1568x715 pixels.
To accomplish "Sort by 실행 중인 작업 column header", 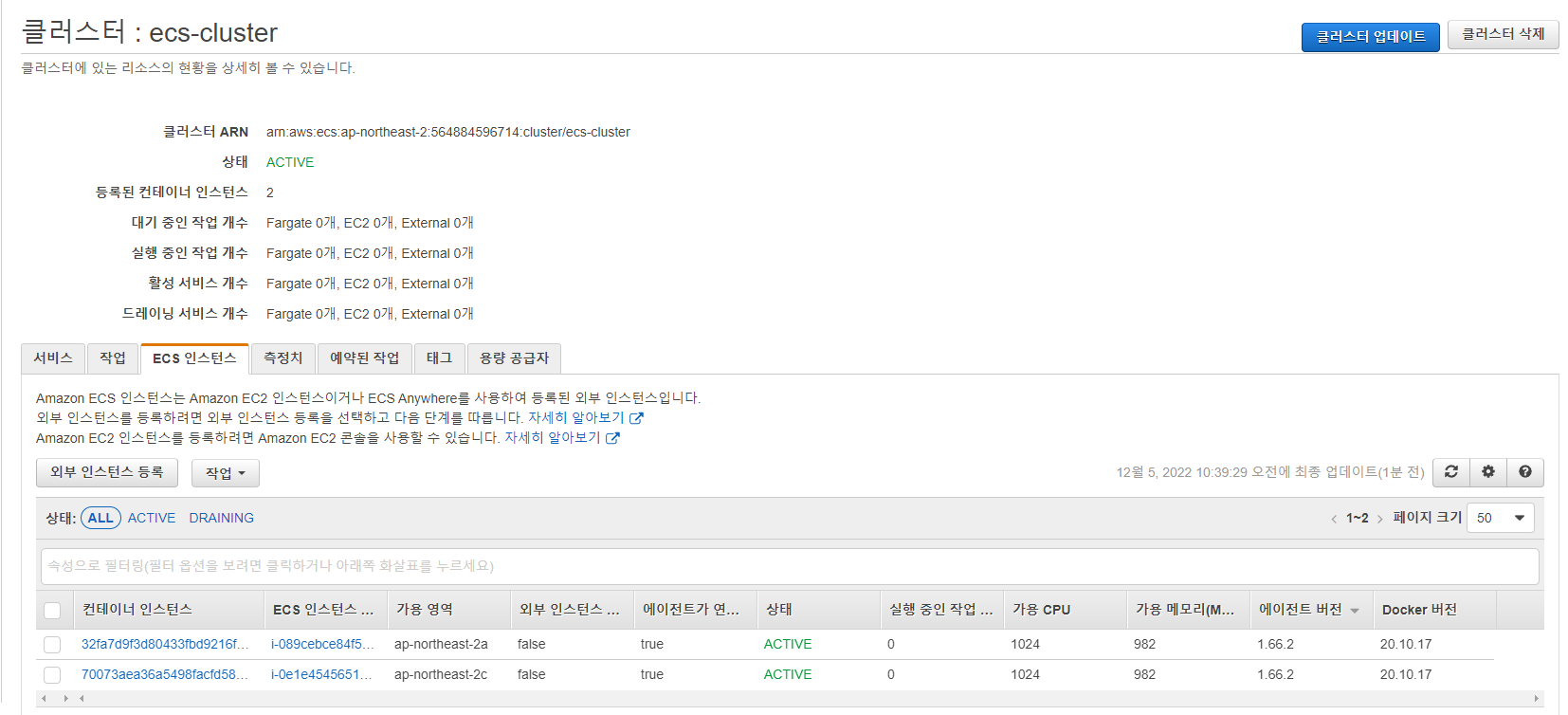I will [941, 610].
